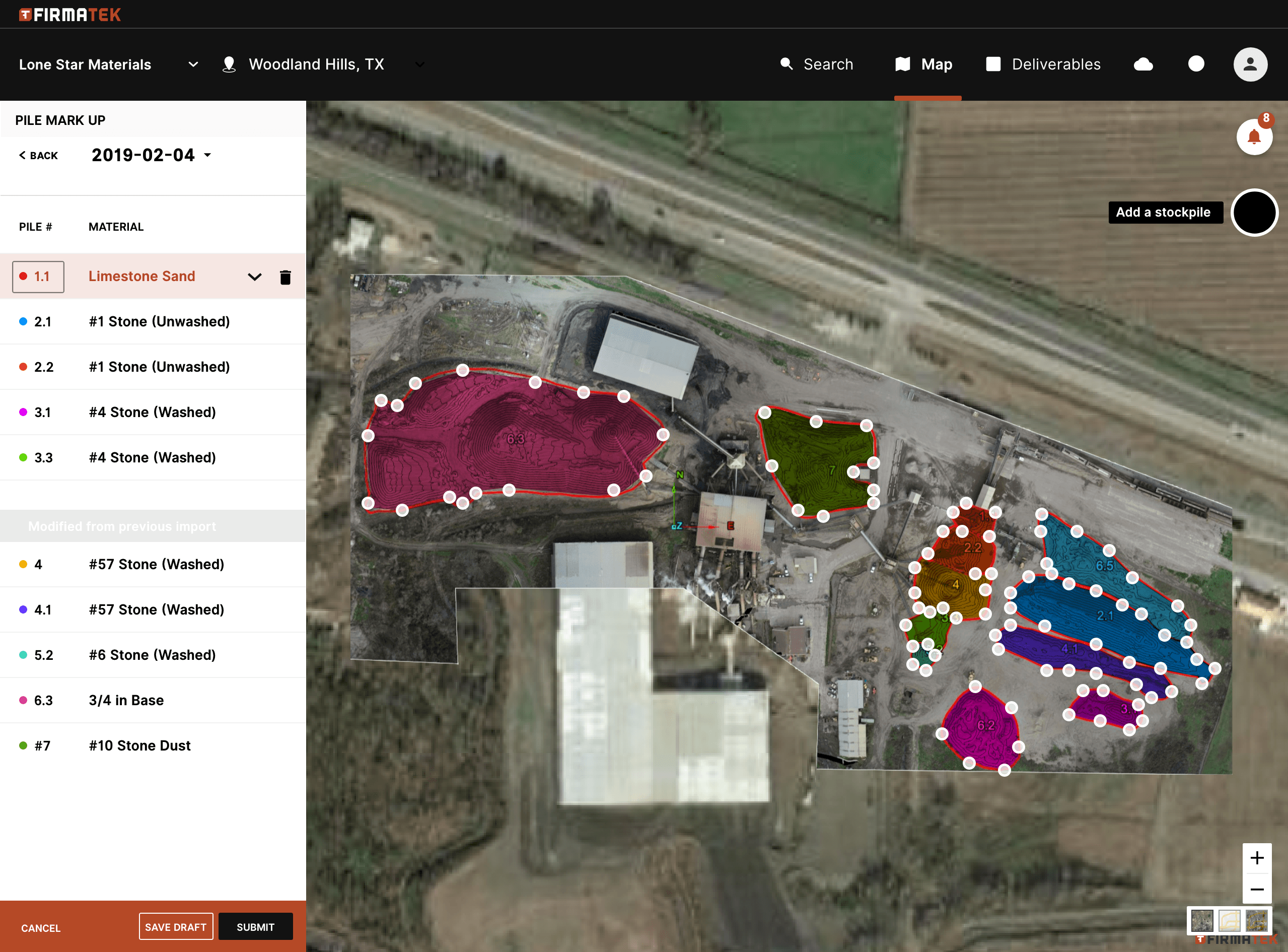Click the round black add stockpile button
The image size is (1288, 952).
tap(1254, 212)
